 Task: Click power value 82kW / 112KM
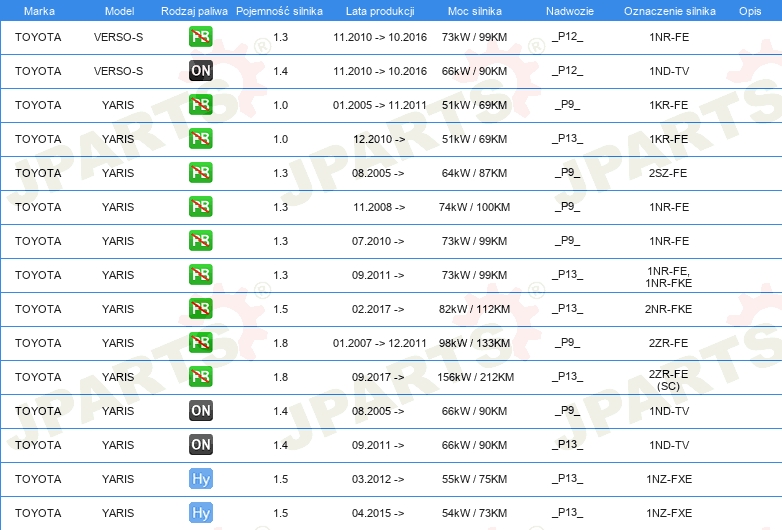click(474, 309)
